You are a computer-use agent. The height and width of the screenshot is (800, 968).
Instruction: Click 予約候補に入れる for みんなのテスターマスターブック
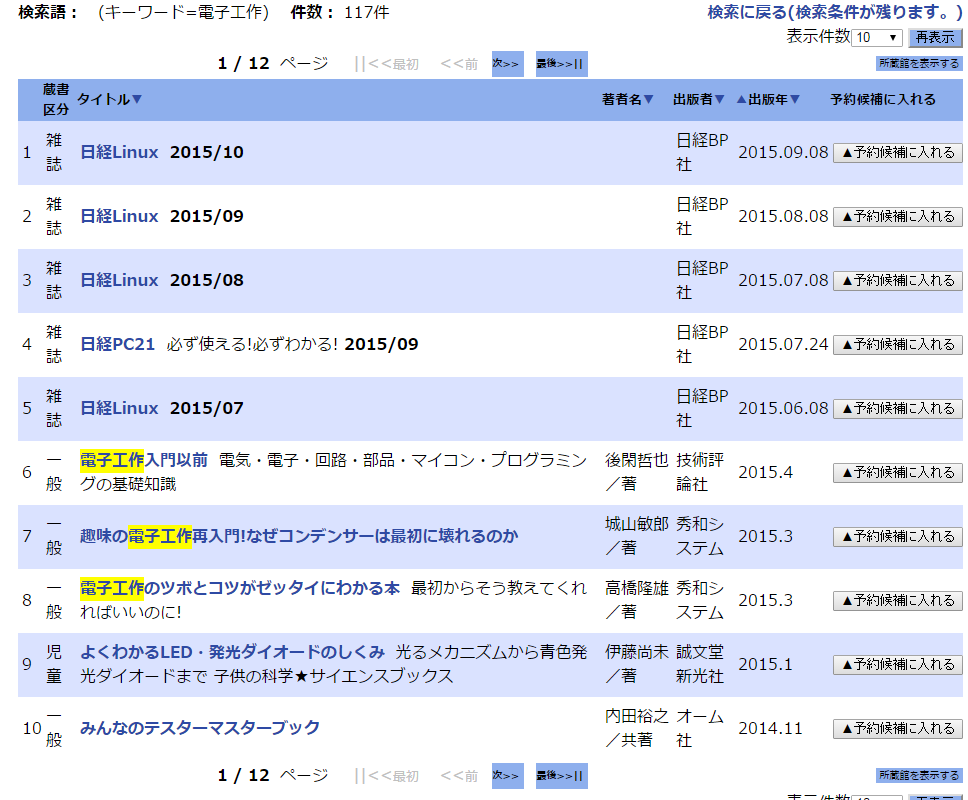(x=897, y=728)
